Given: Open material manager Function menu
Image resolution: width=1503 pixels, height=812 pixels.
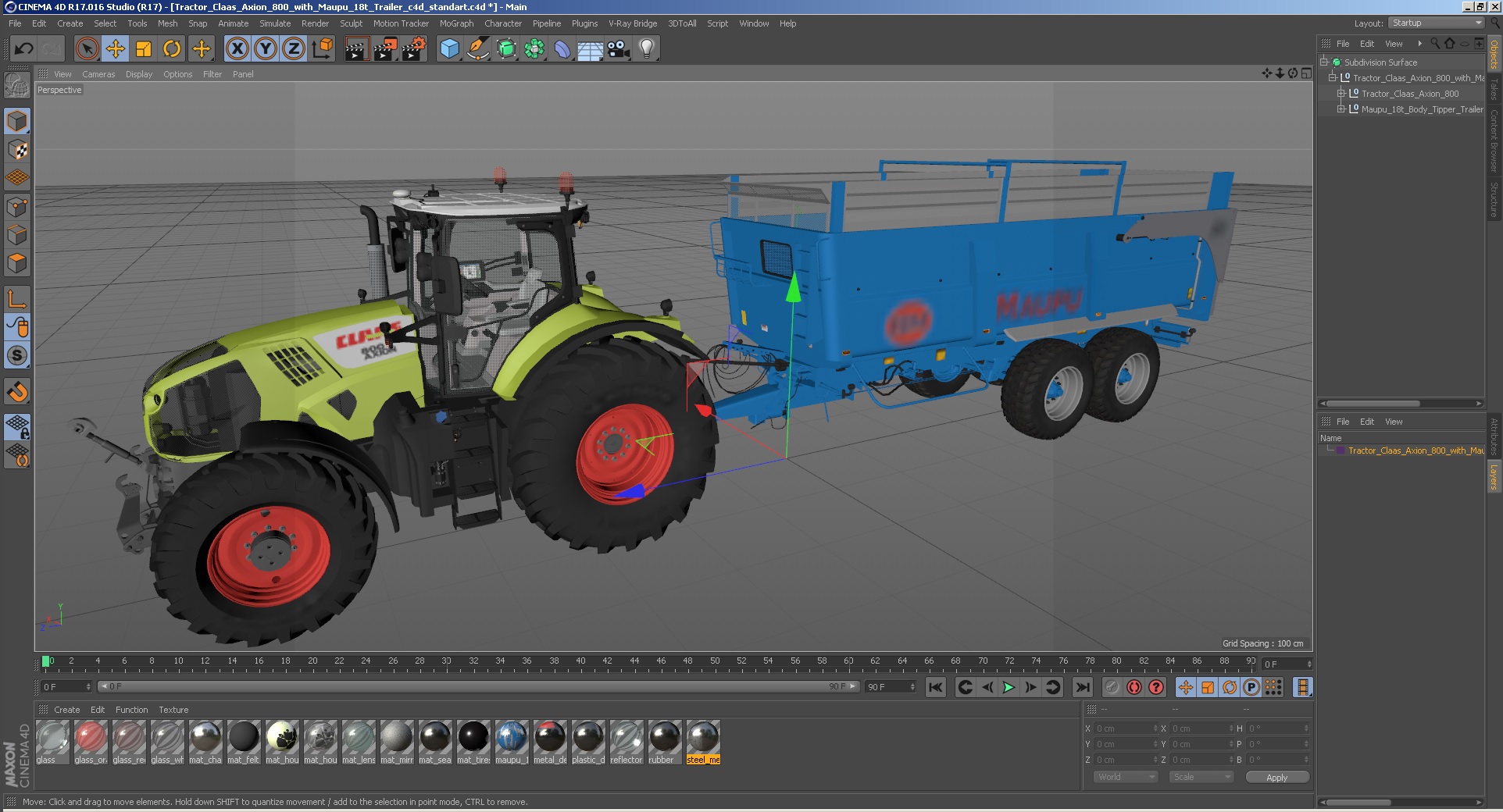Looking at the screenshot, I should pyautogui.click(x=131, y=710).
